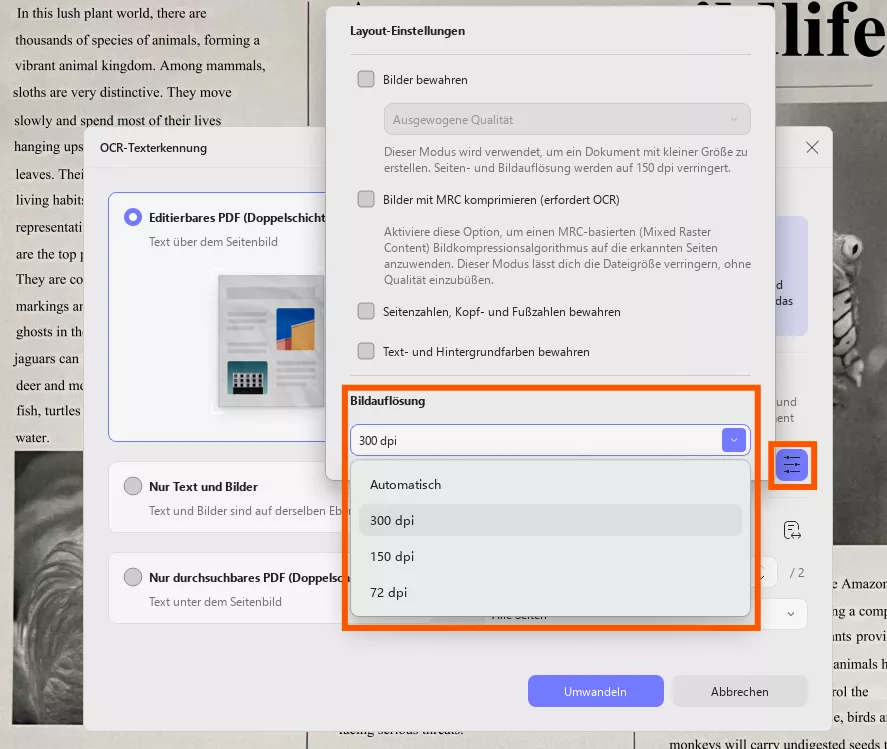Open the layout settings sliders icon
887x749 pixels.
click(x=791, y=465)
